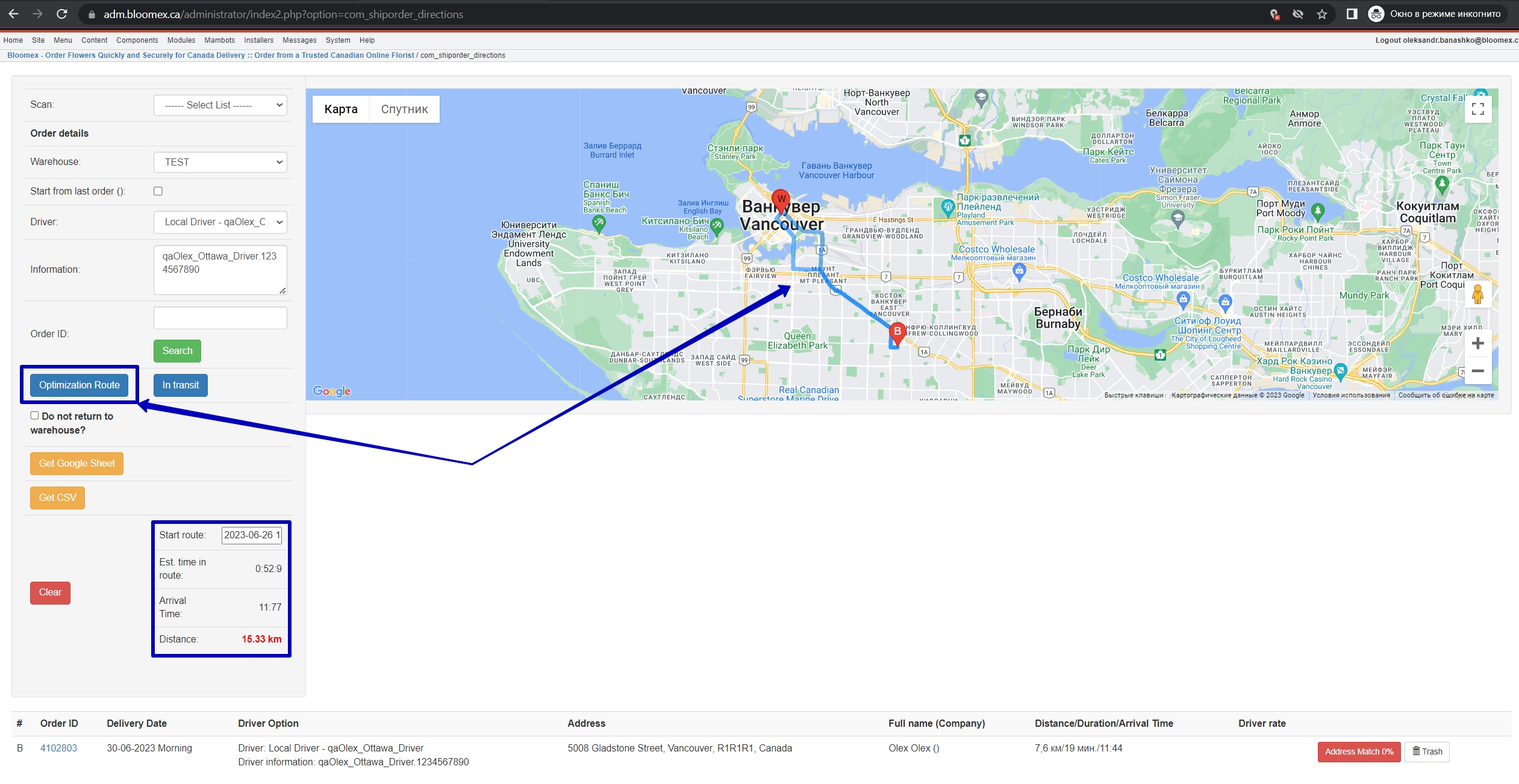Screen dimensions: 1519x784
Task: Open the Scan select list dropdown
Action: click(220, 105)
